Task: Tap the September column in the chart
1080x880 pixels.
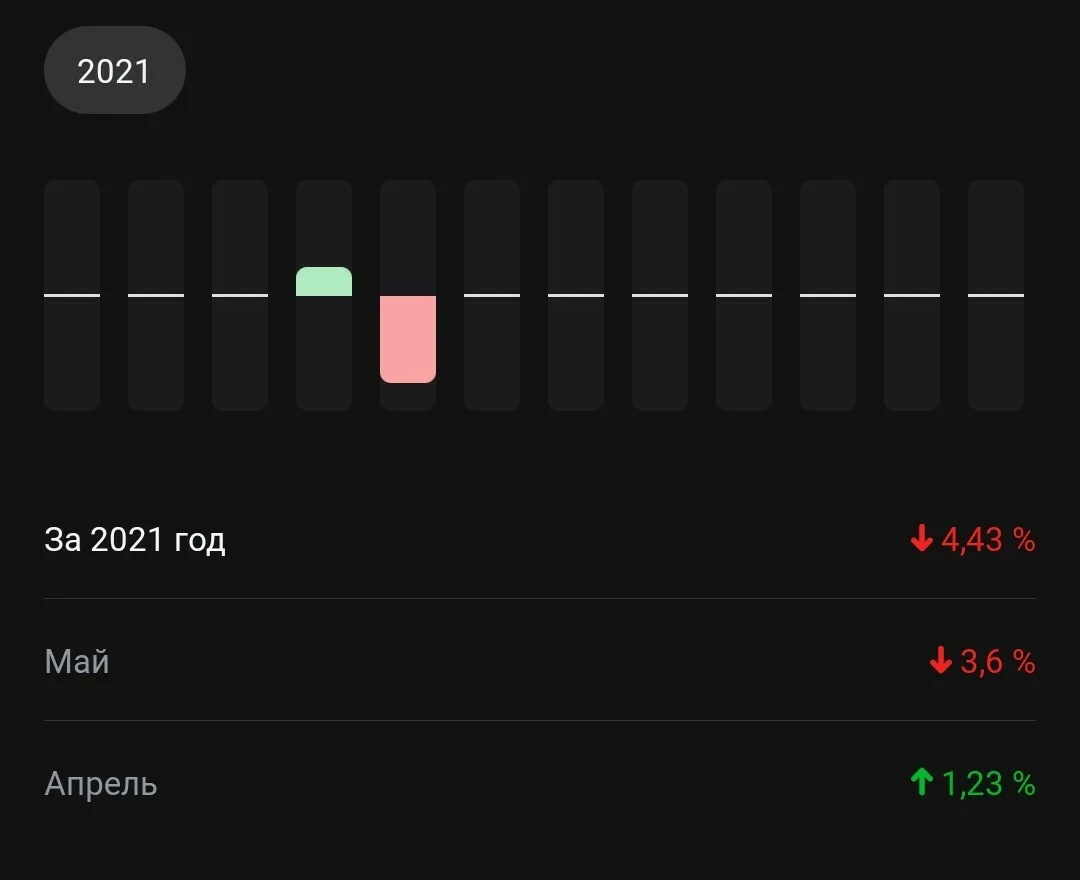Action: coord(744,295)
